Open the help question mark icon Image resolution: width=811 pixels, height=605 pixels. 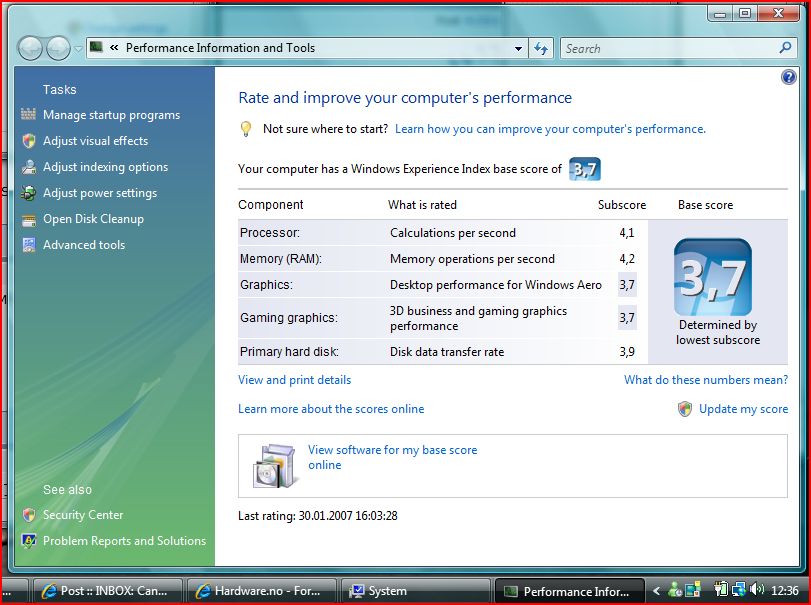[x=788, y=78]
